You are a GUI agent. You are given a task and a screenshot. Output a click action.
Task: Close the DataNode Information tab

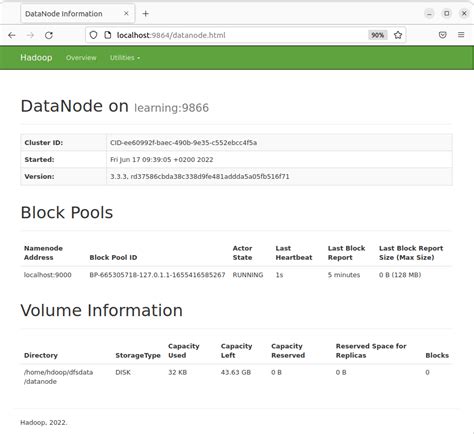click(x=126, y=14)
